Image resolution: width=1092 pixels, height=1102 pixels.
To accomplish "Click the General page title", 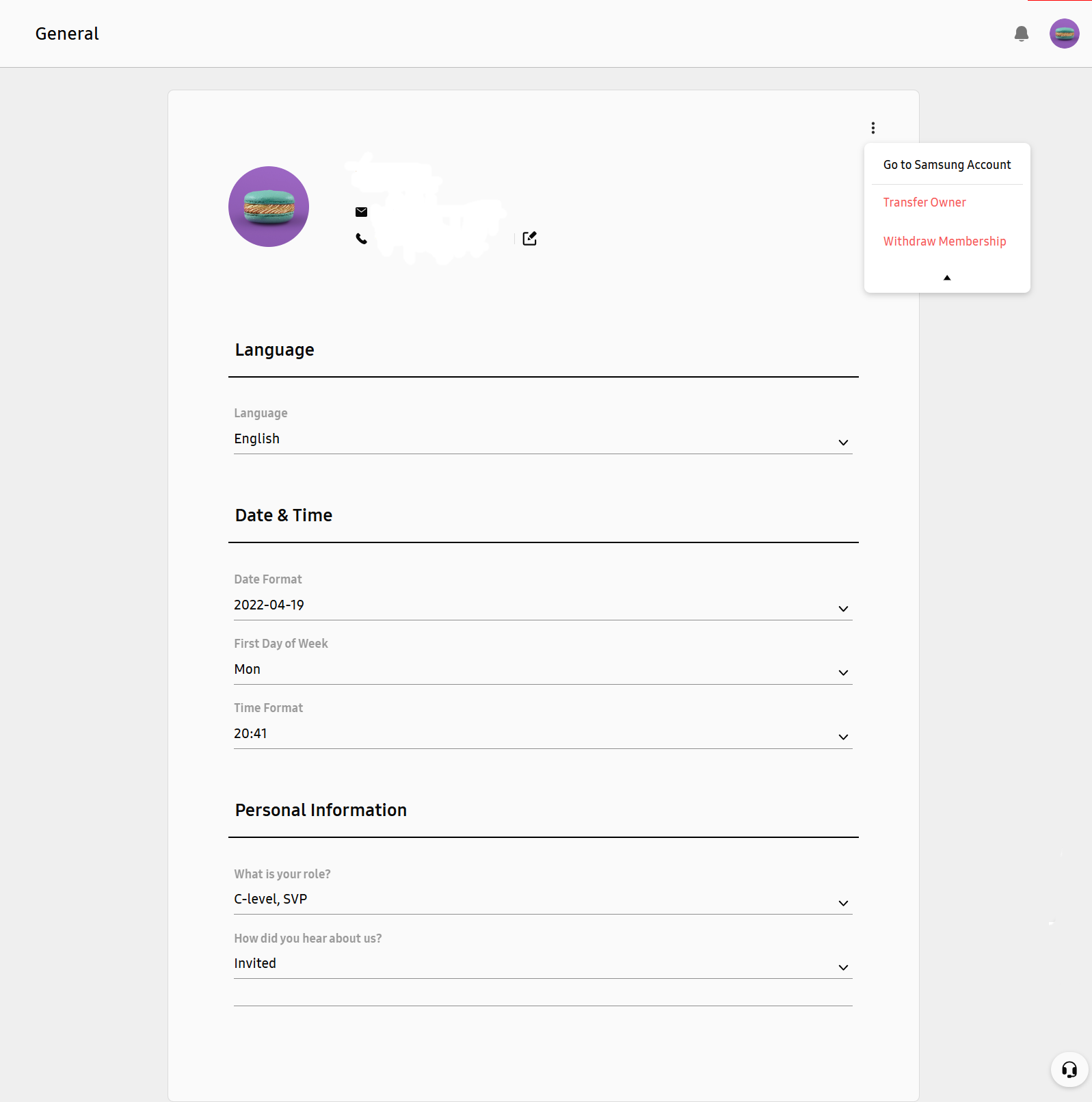I will click(x=67, y=34).
